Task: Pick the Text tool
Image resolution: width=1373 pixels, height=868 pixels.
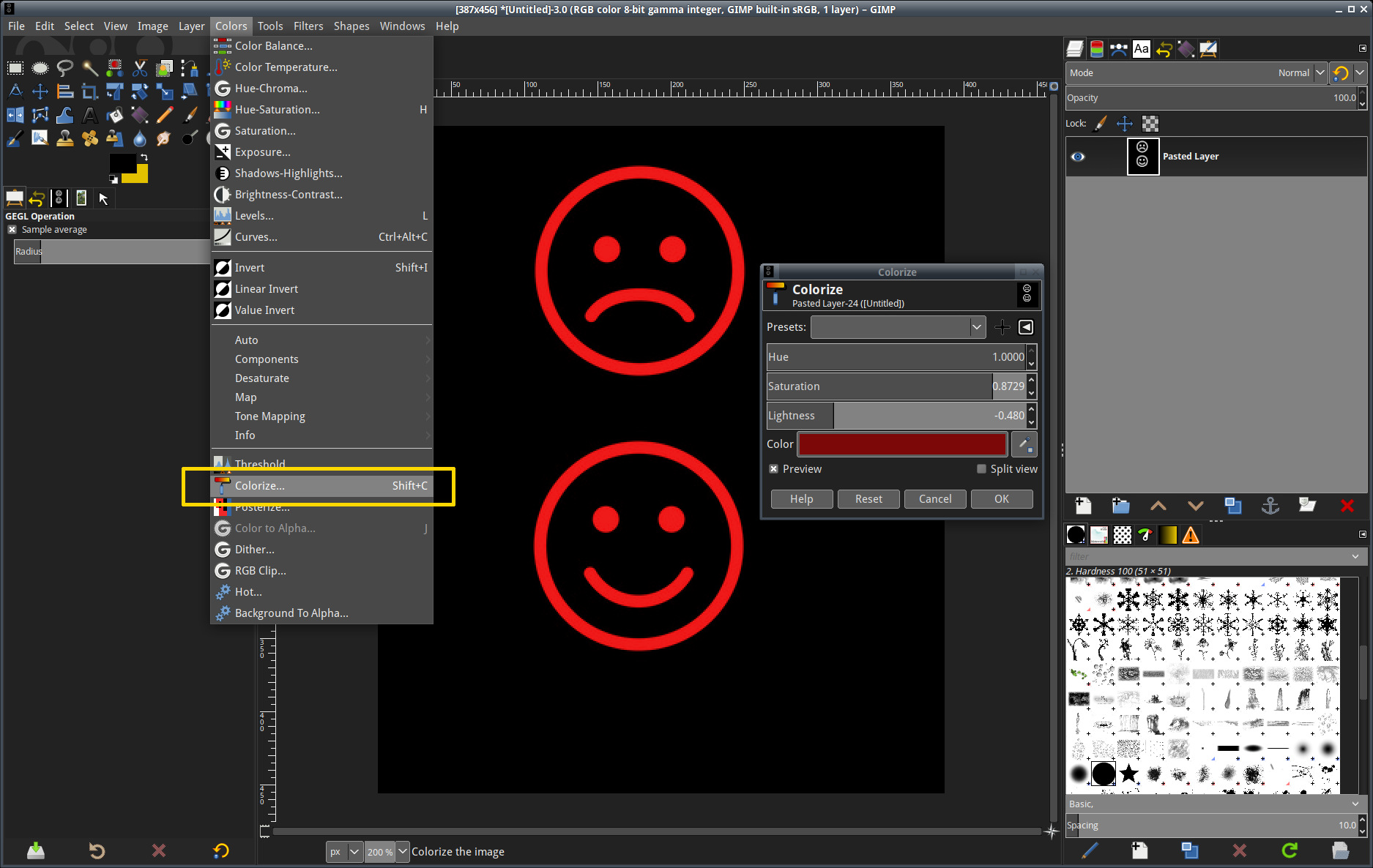Action: 89,115
